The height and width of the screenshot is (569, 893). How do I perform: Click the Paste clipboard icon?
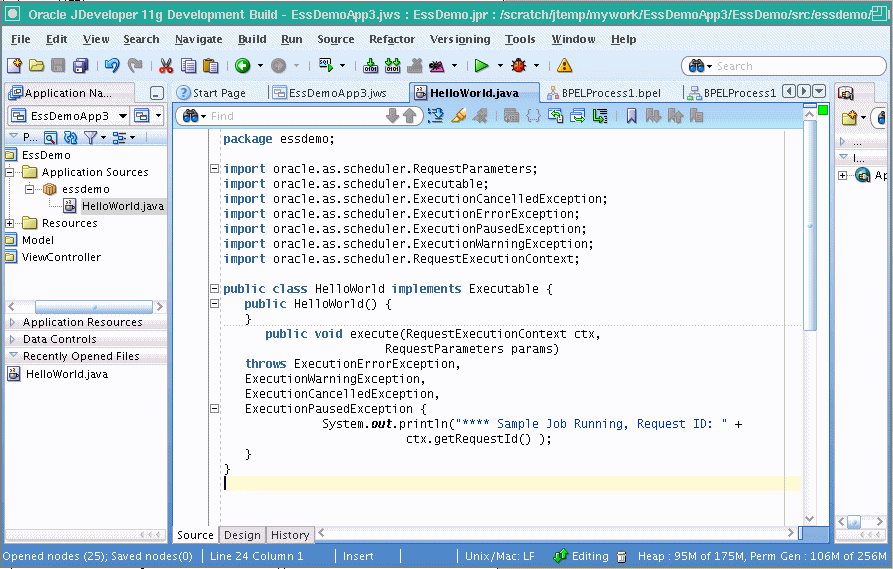[x=210, y=66]
